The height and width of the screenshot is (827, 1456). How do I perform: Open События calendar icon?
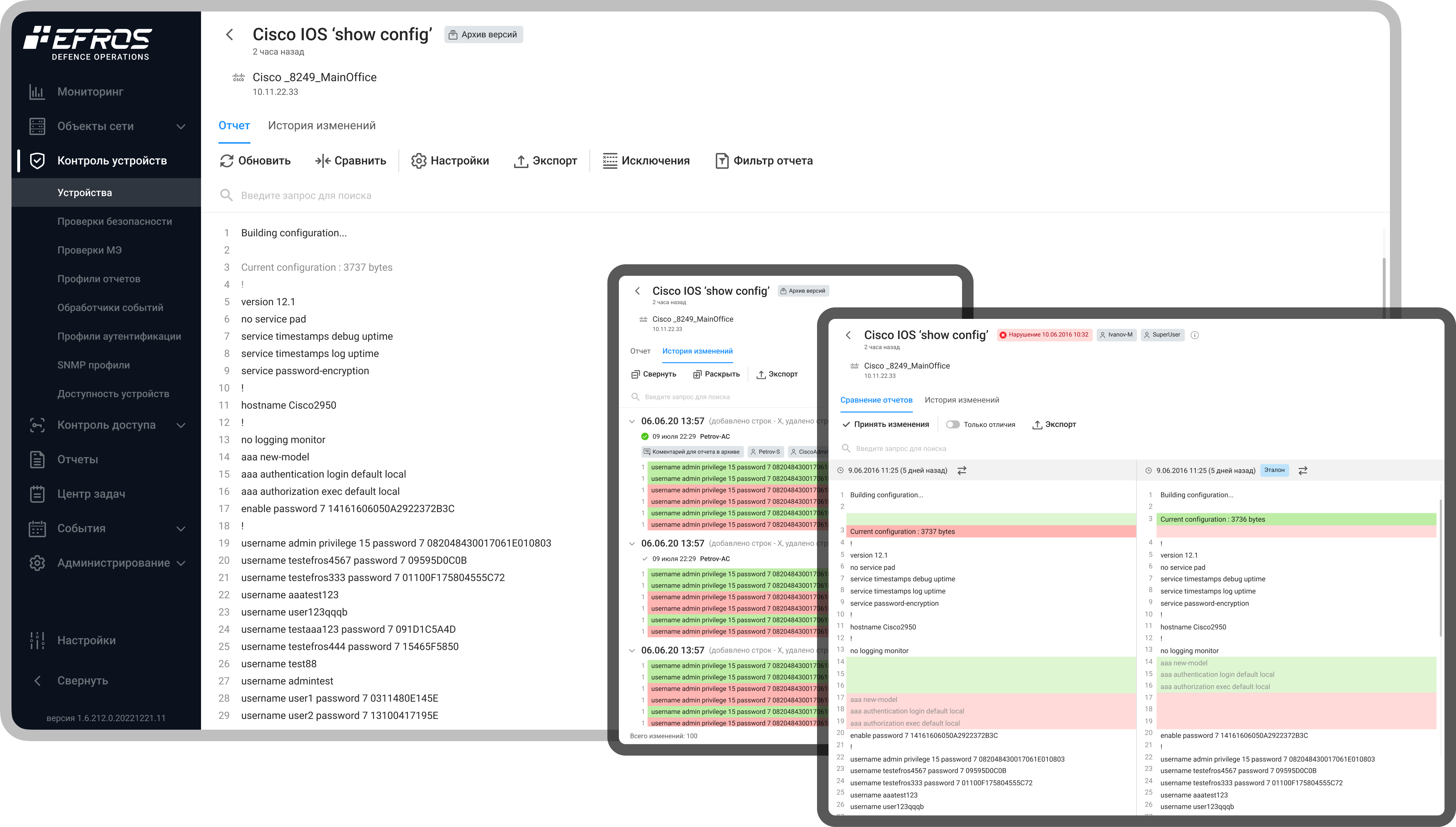[37, 528]
